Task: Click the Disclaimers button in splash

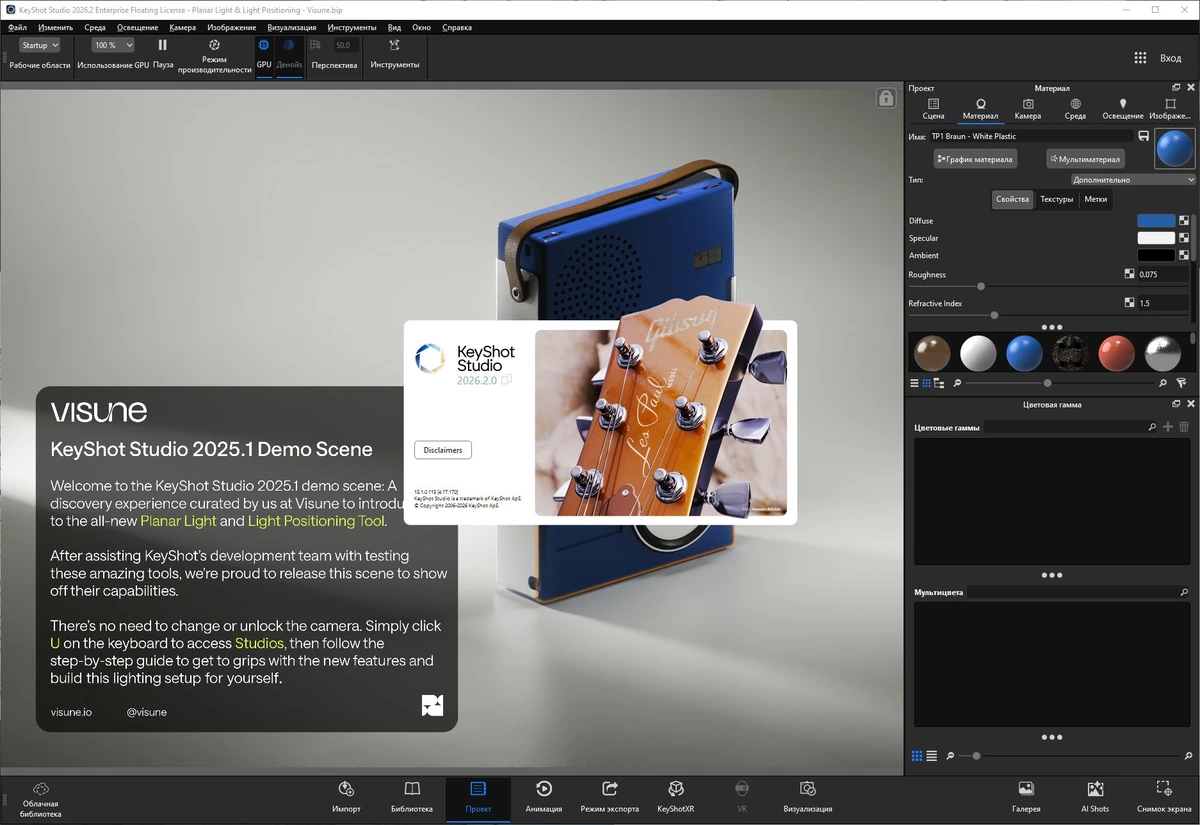Action: pos(443,450)
